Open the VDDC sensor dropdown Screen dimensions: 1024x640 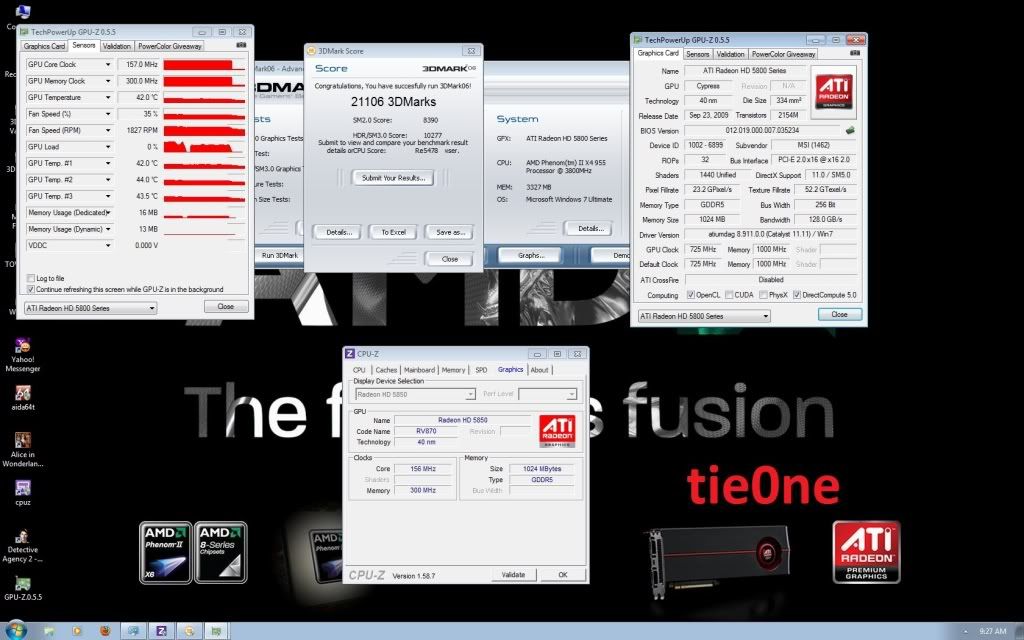tap(108, 246)
